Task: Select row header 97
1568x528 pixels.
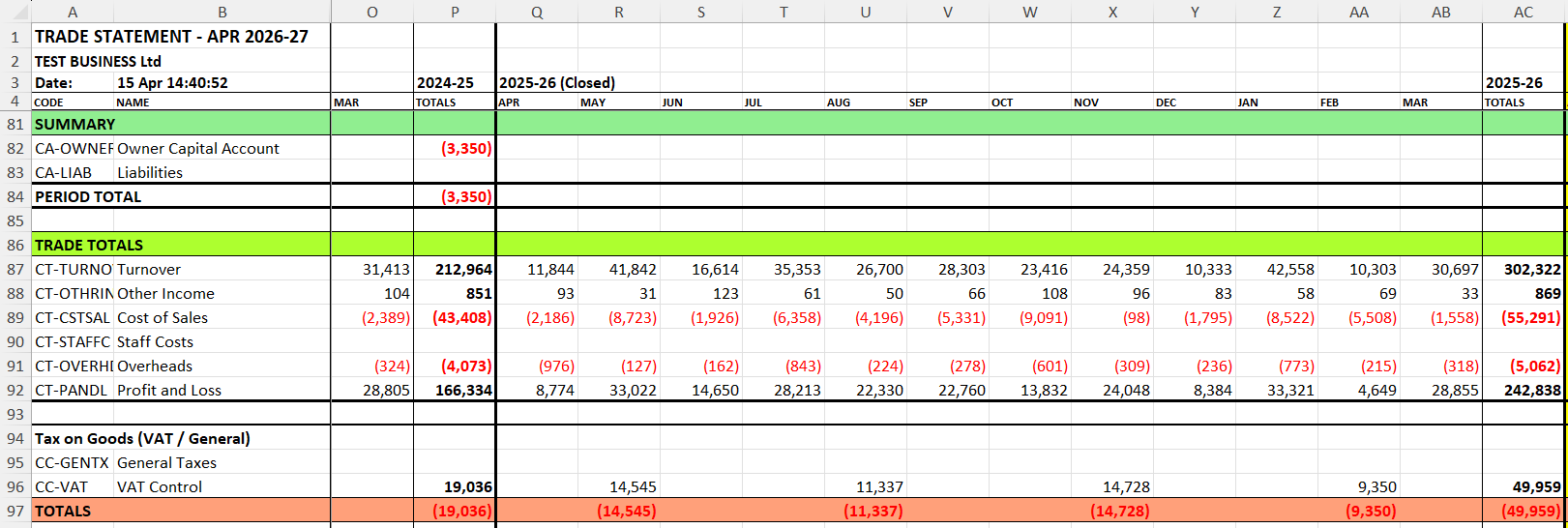Action: coord(15,511)
